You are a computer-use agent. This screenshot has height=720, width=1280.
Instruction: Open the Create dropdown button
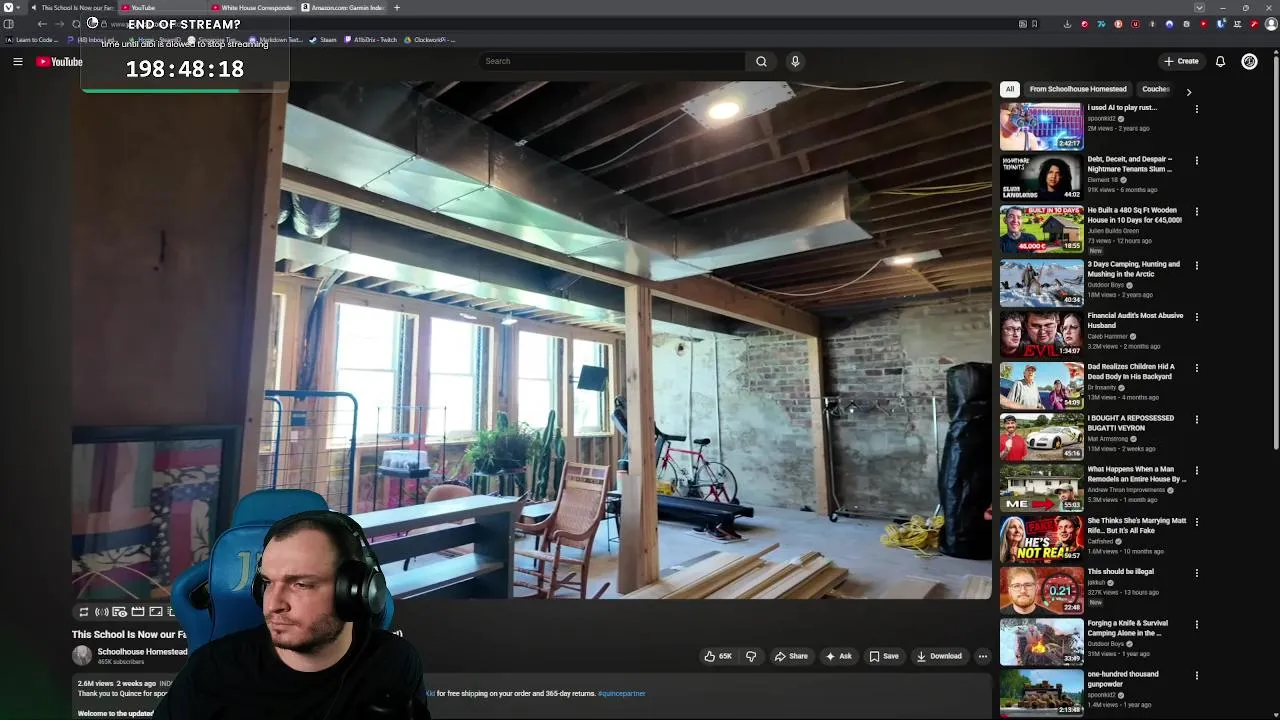1181,61
